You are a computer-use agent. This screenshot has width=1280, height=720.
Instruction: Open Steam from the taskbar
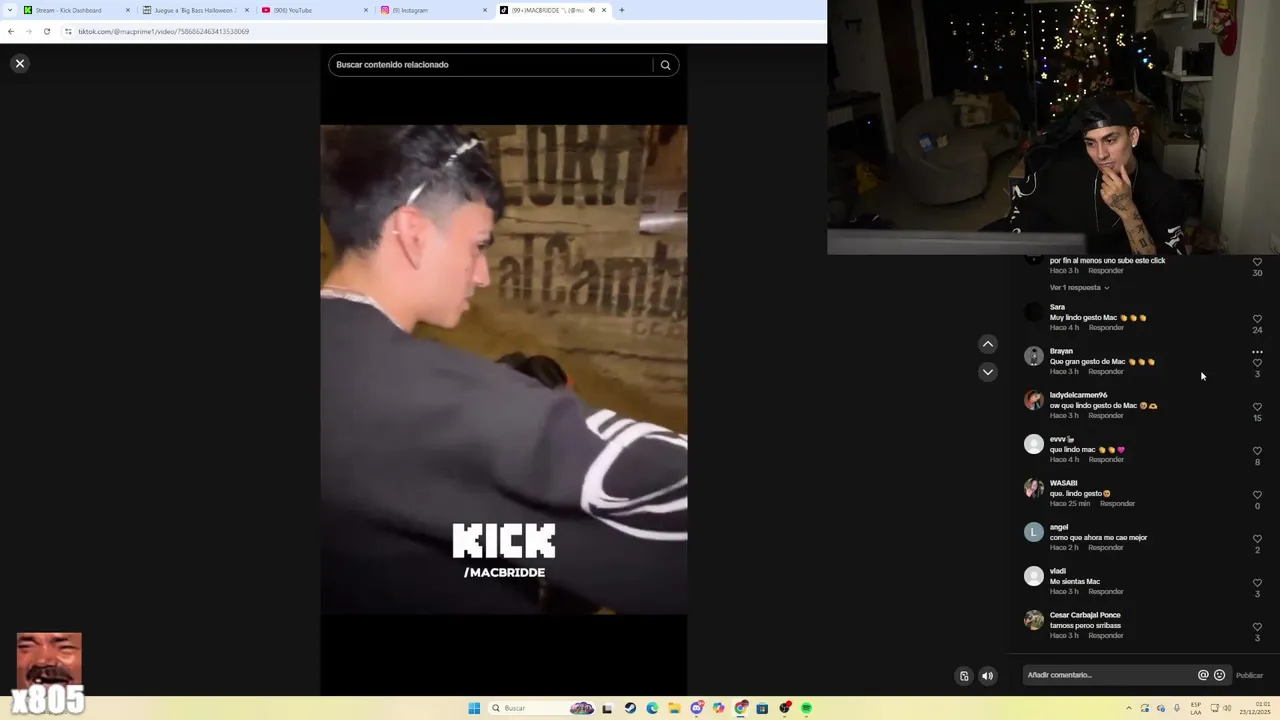630,708
